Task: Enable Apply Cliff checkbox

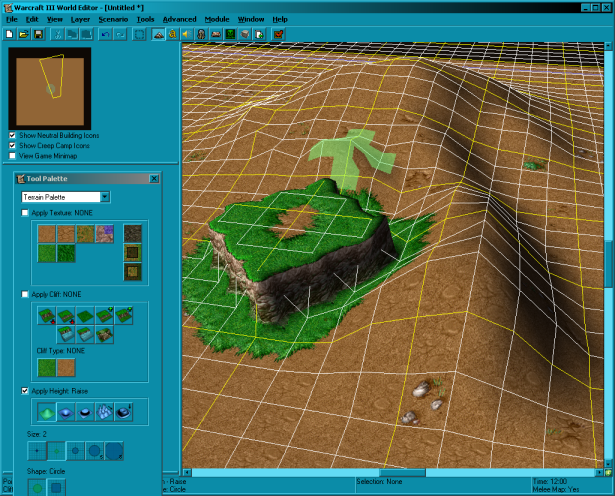Action: [x=25, y=294]
